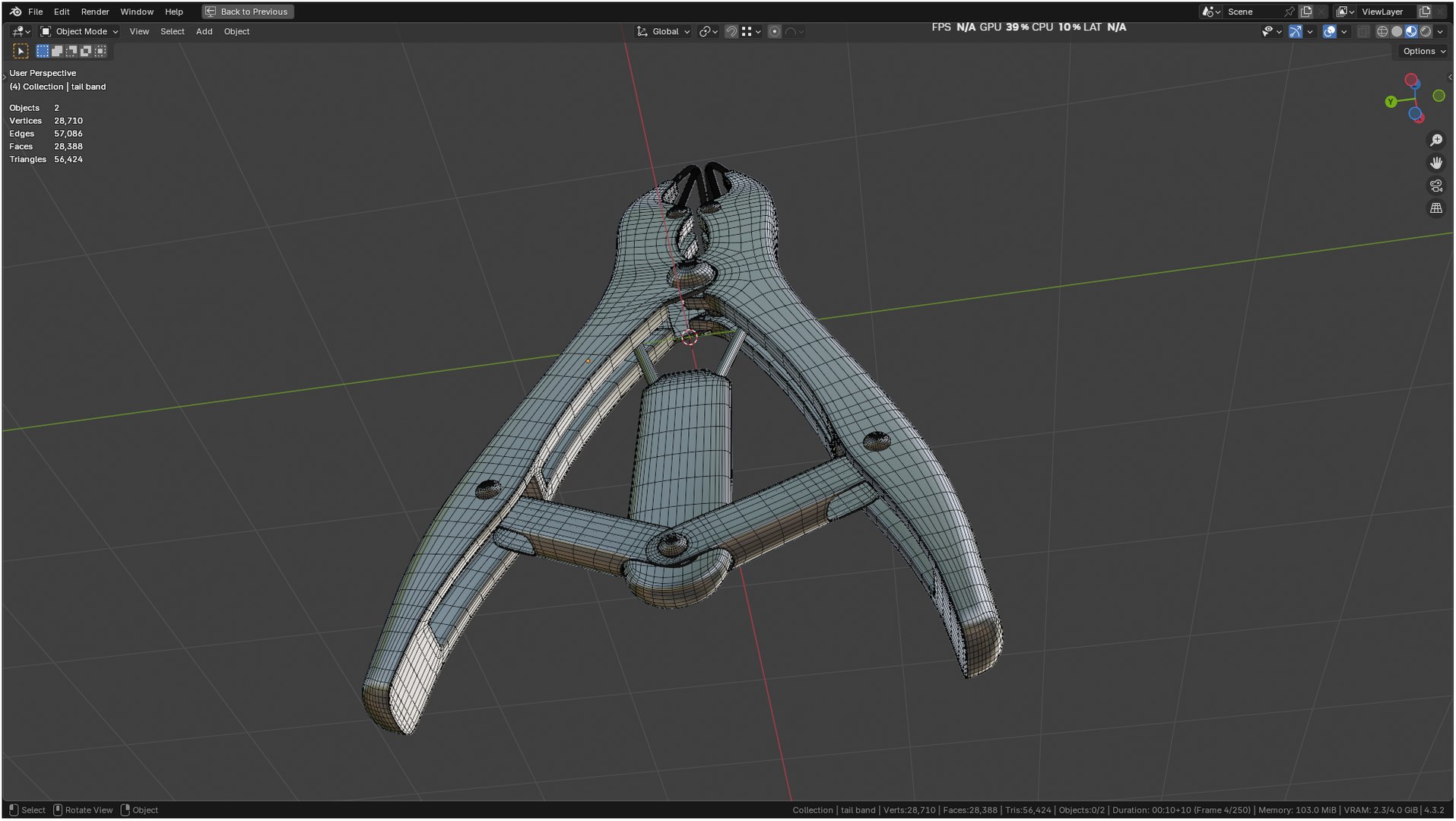Open the Render menu
The image size is (1456, 821).
click(95, 11)
